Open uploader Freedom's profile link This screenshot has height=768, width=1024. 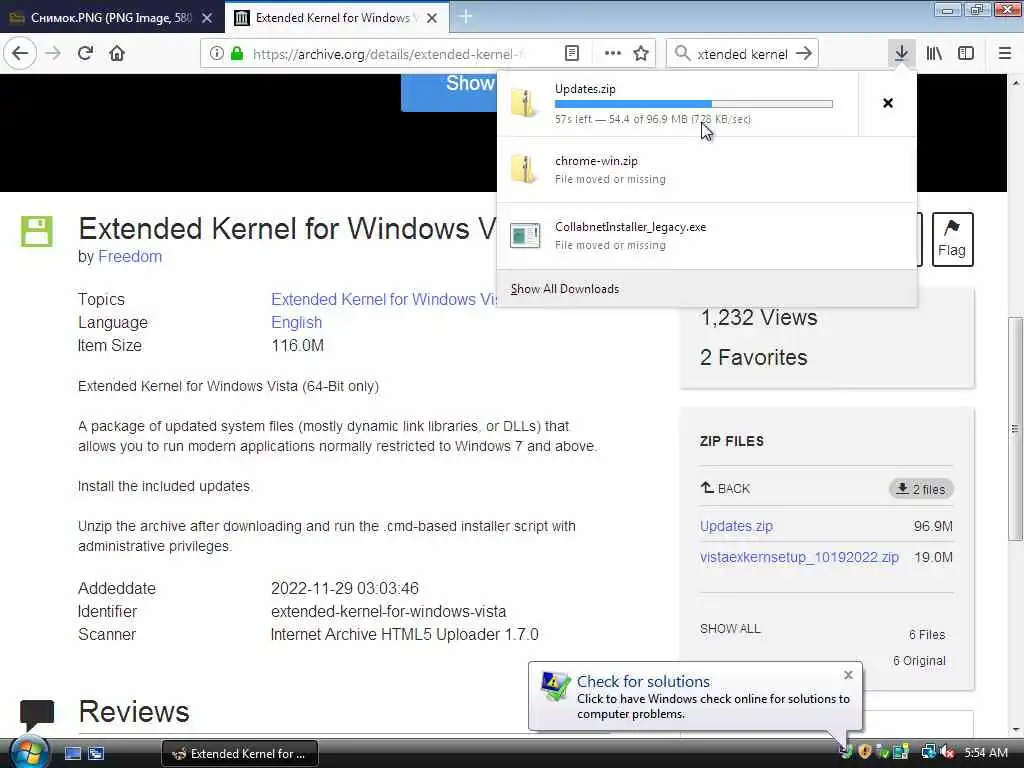point(130,257)
